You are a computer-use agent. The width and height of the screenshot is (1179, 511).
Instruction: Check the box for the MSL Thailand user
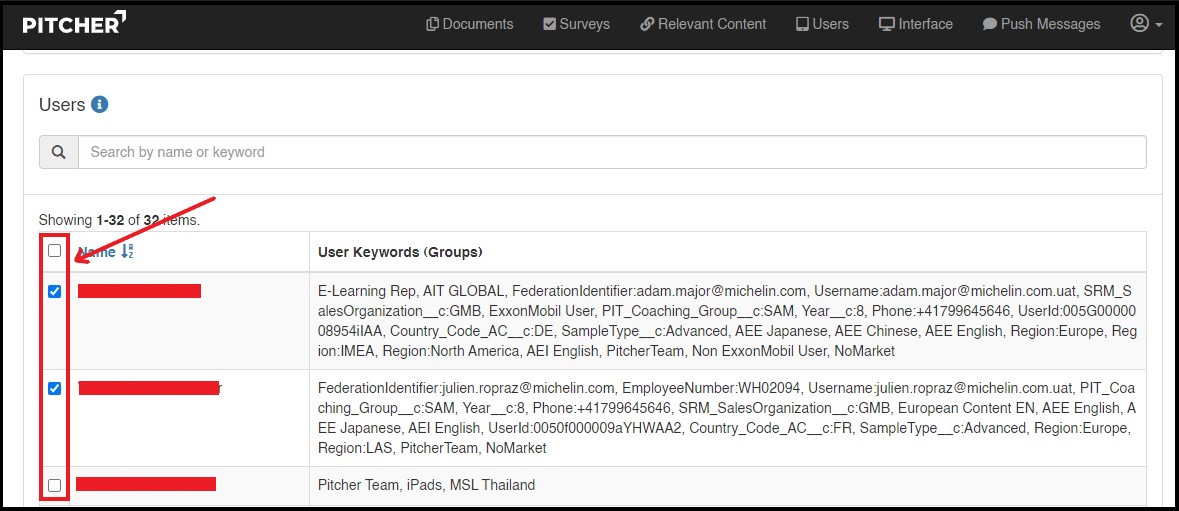click(x=54, y=485)
